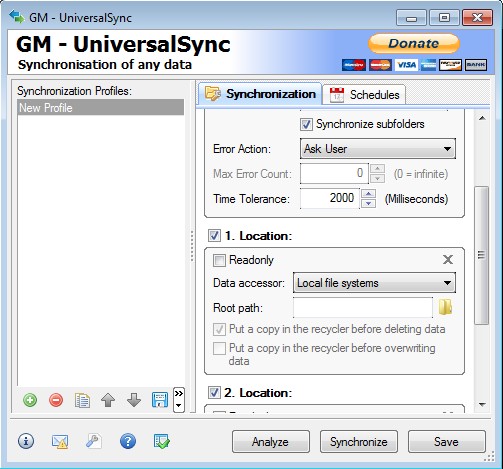Click the floppy disk save profiles icon

(x=160, y=400)
